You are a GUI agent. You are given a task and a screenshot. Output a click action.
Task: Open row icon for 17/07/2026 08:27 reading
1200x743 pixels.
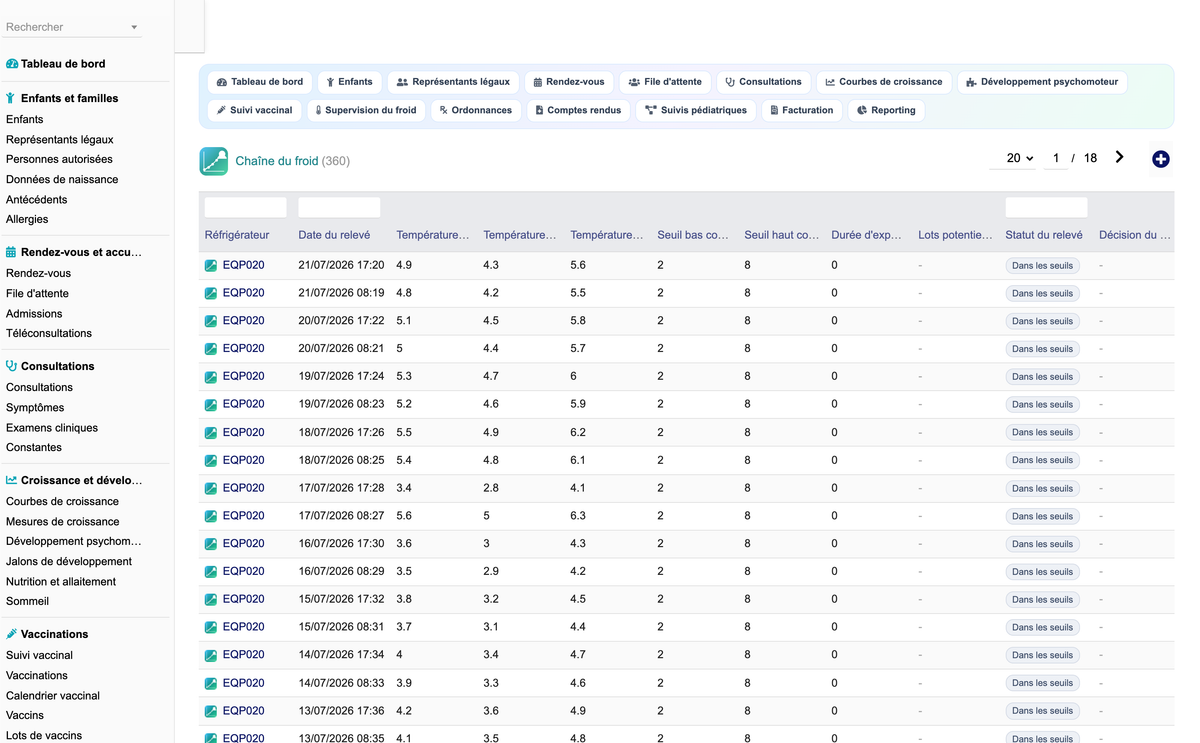point(211,516)
